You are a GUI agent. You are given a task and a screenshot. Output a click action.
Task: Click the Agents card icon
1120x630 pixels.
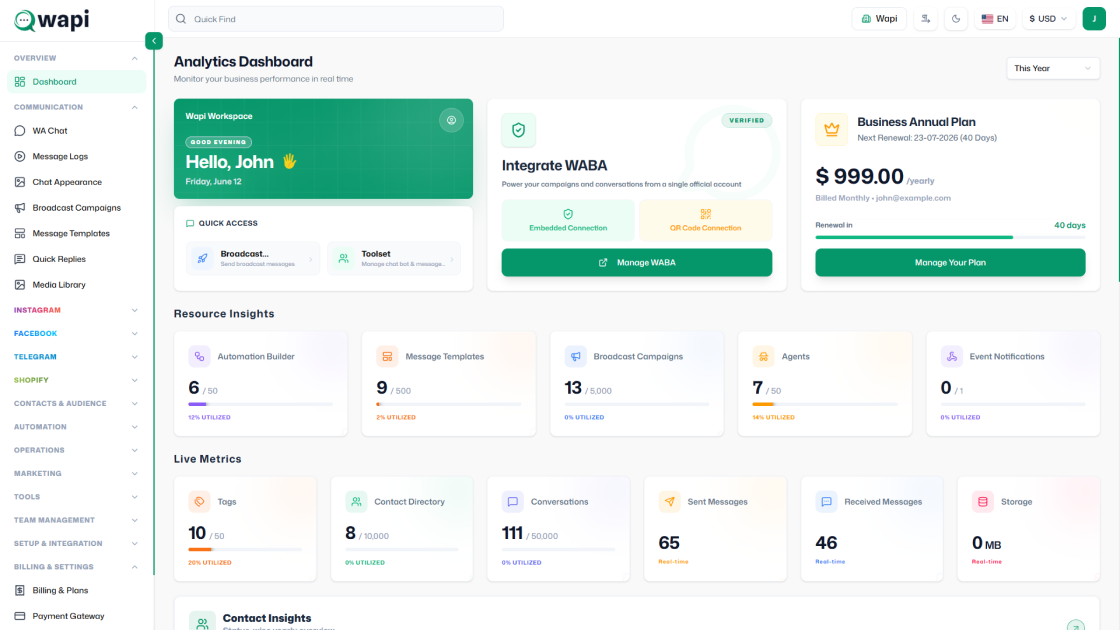click(x=763, y=356)
